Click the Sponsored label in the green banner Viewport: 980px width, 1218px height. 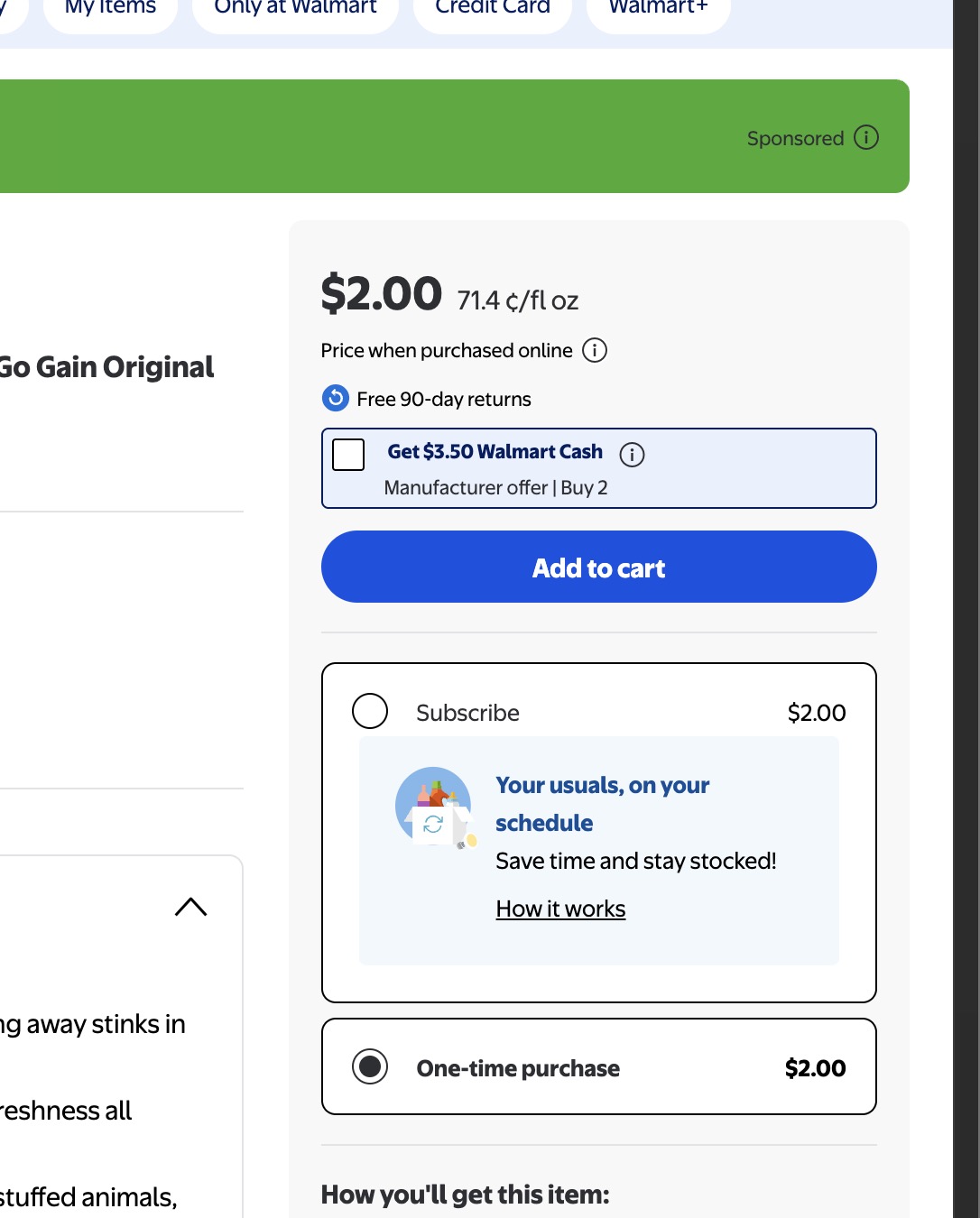tap(794, 137)
